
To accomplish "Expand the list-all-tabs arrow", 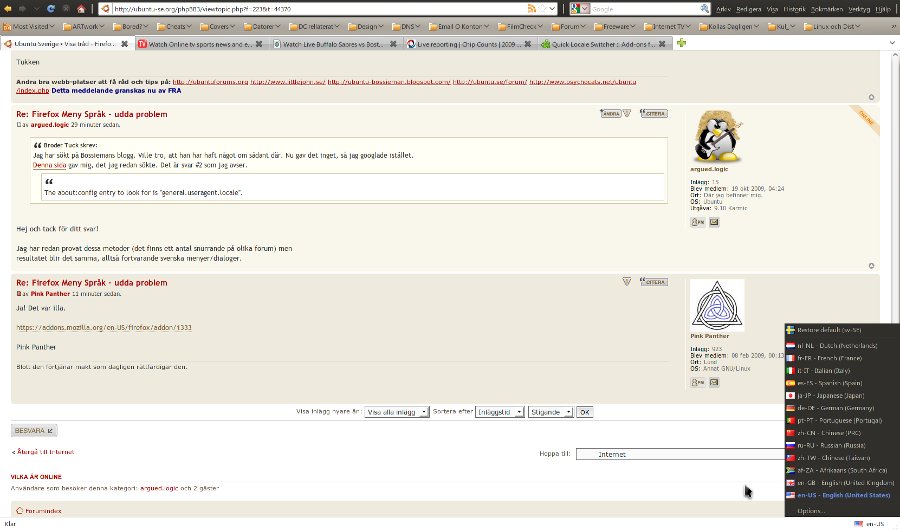I will coord(892,43).
